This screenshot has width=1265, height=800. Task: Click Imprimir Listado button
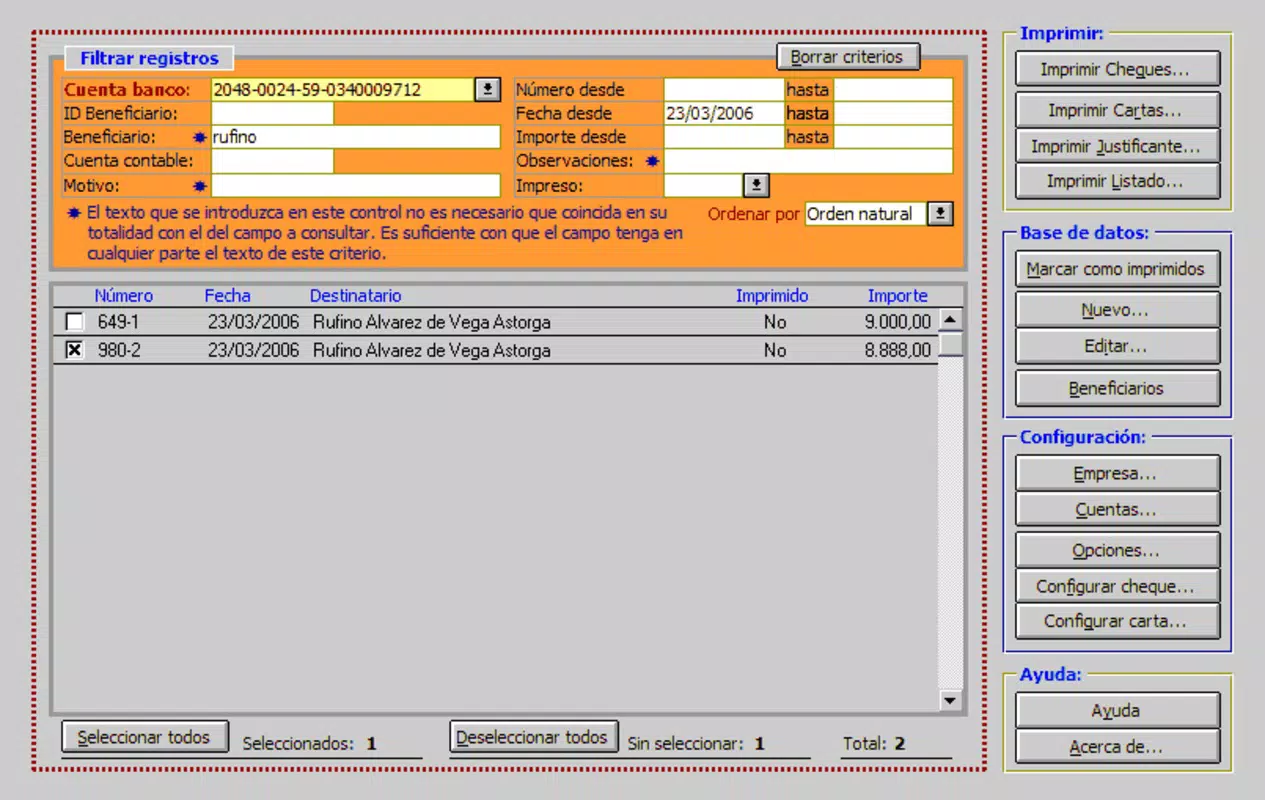click(x=1117, y=181)
